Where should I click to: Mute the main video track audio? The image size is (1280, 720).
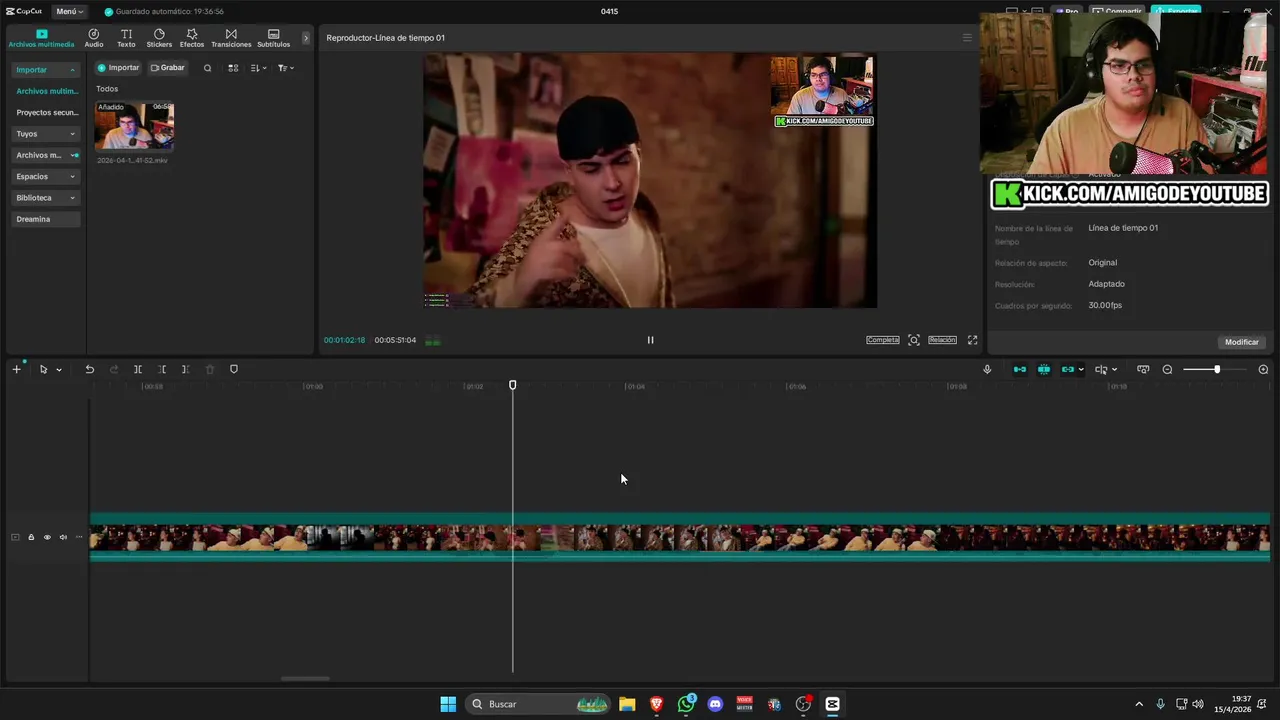pyautogui.click(x=63, y=537)
